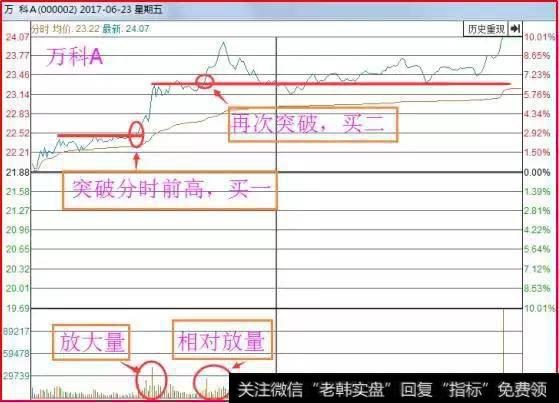Click price level 23.14 on left axis
The height and width of the screenshot is (403, 559).
17,95
